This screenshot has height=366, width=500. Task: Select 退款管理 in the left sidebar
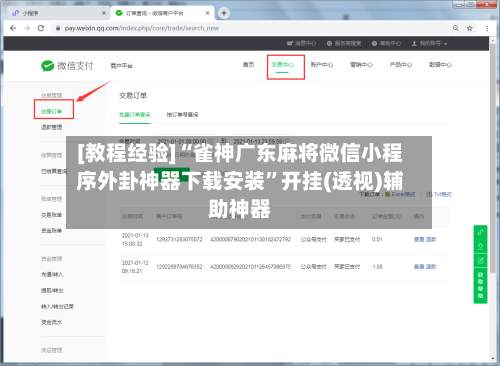pos(52,127)
